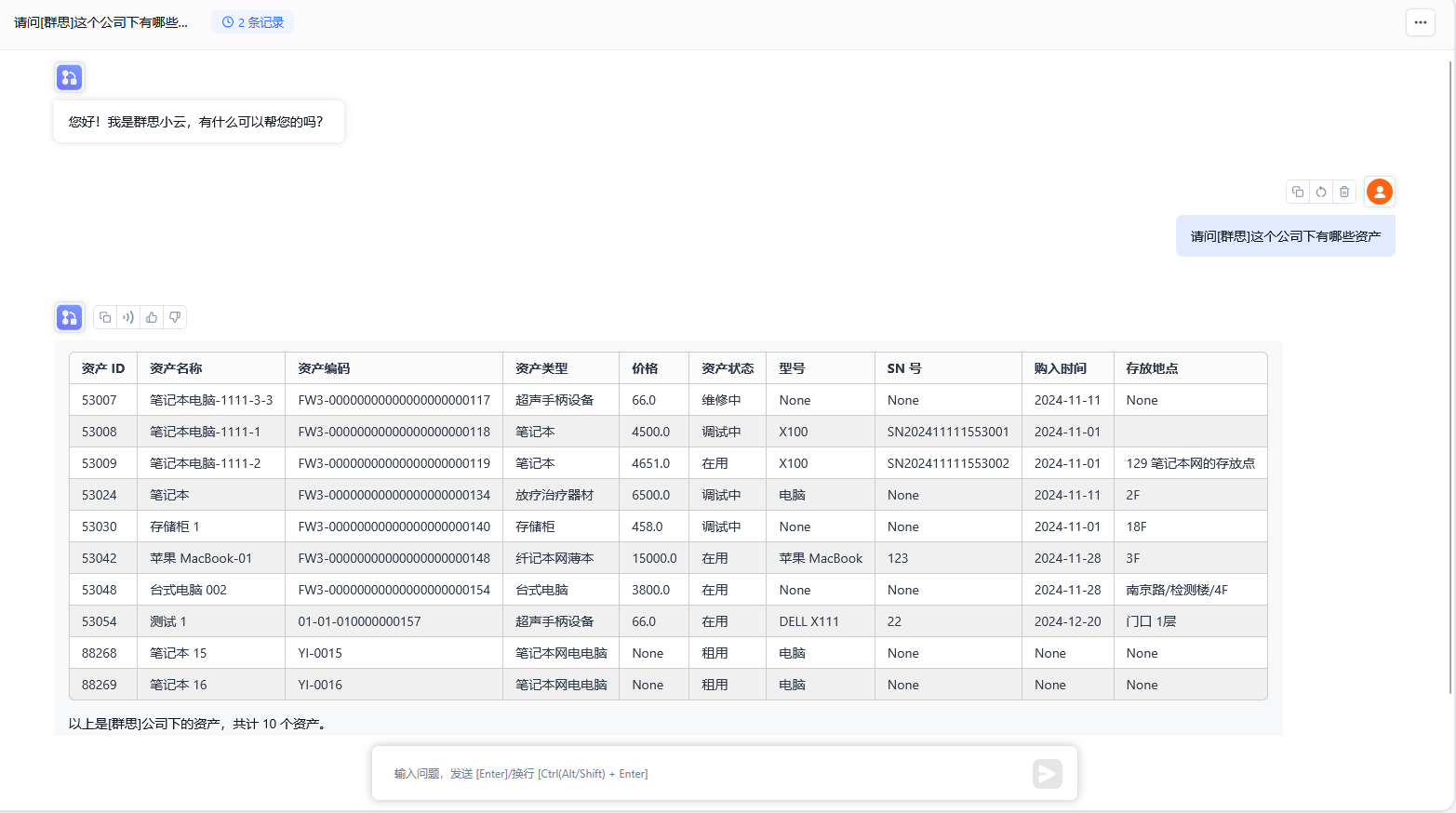The height and width of the screenshot is (813, 1456).
Task: Delete the user's question message
Action: [x=1344, y=192]
